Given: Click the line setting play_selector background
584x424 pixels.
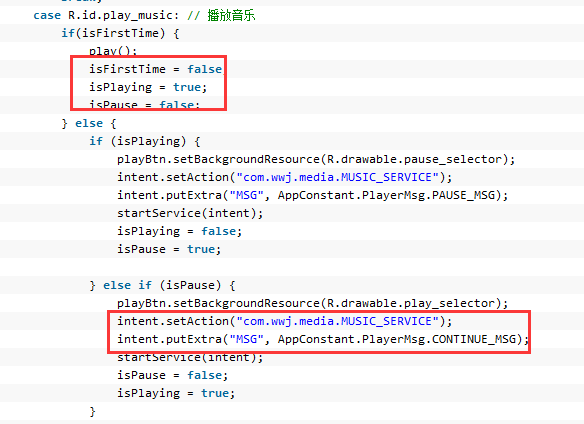Looking at the screenshot, I should pyautogui.click(x=312, y=303).
